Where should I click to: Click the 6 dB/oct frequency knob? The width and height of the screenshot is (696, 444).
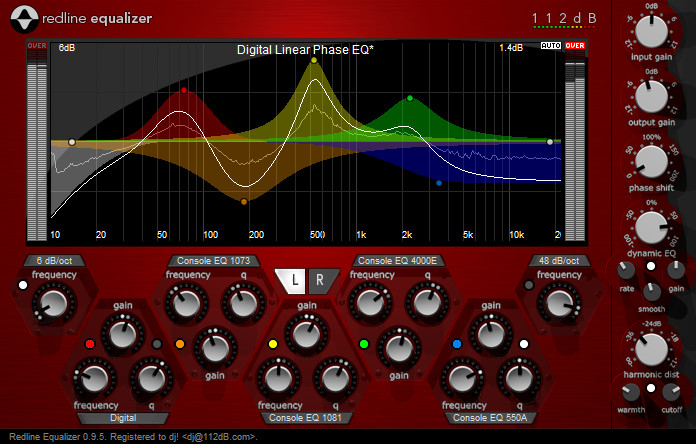pos(53,305)
